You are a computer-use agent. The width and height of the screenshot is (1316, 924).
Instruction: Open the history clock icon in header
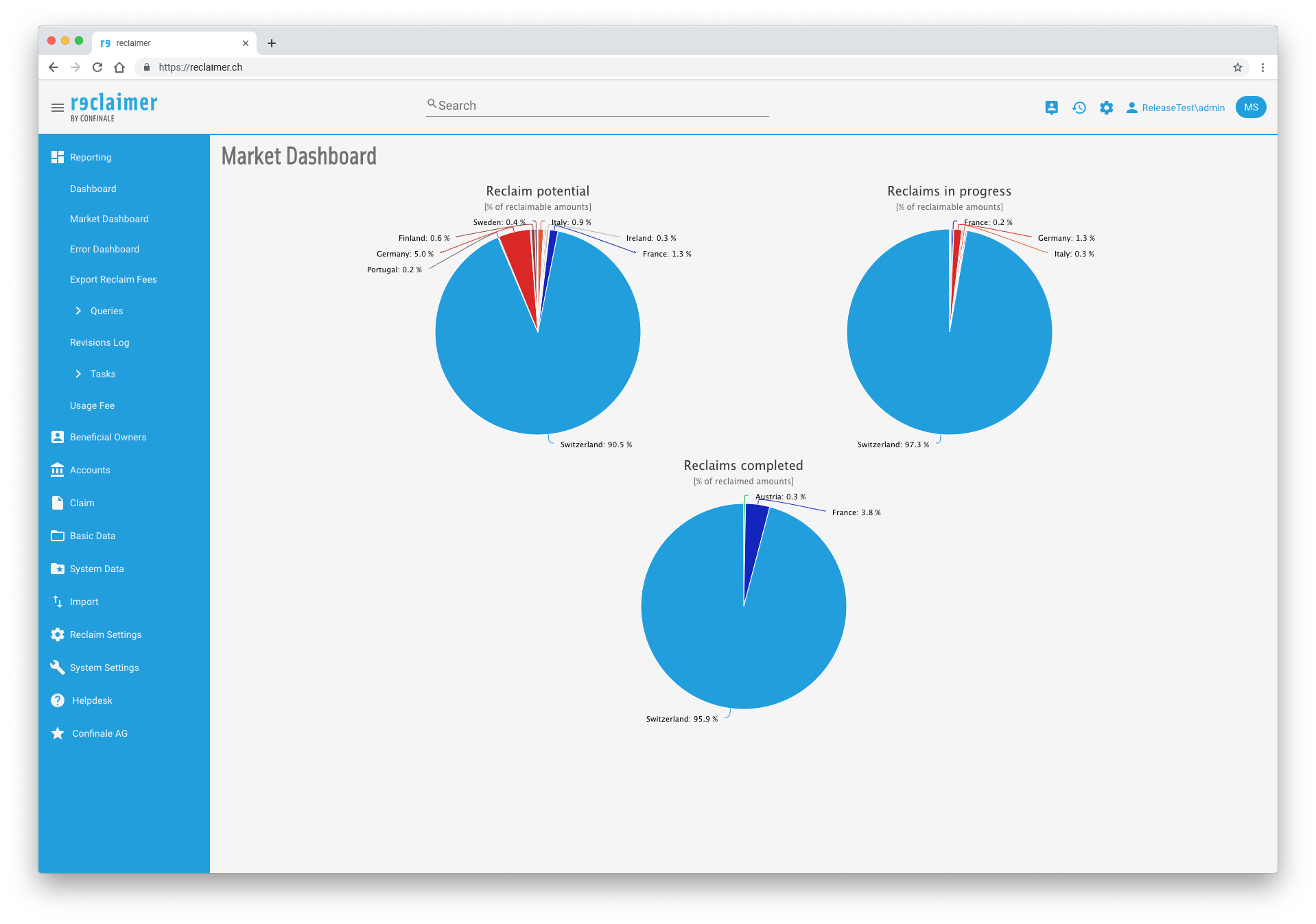(x=1079, y=108)
